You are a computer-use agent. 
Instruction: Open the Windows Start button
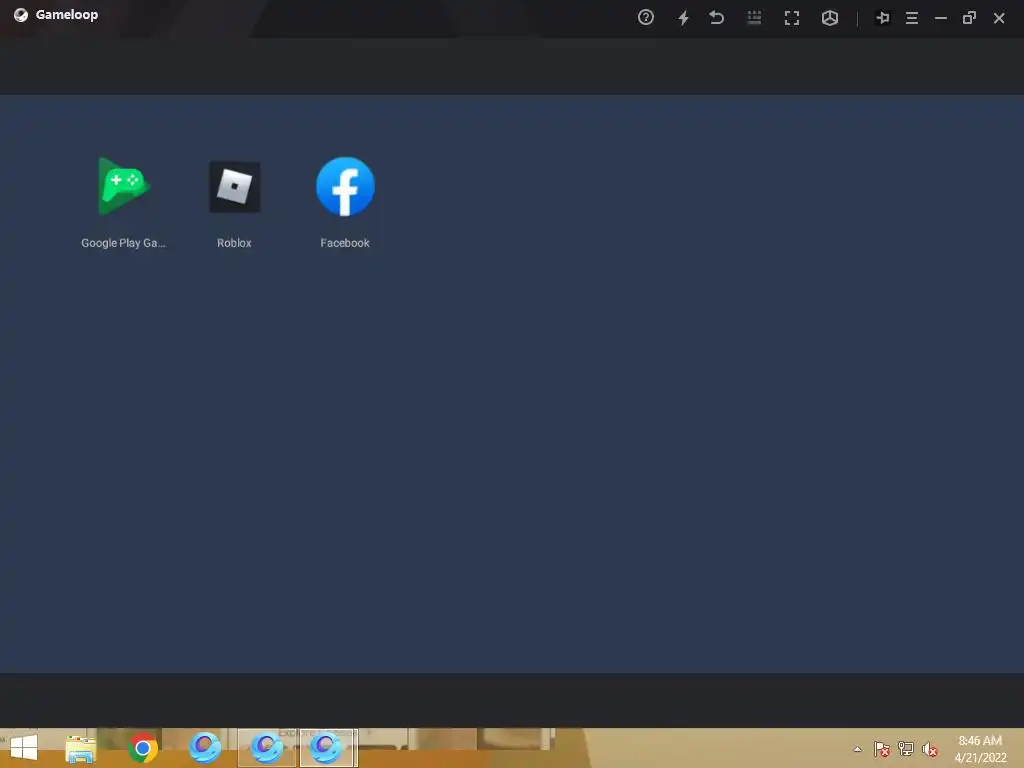(24, 748)
